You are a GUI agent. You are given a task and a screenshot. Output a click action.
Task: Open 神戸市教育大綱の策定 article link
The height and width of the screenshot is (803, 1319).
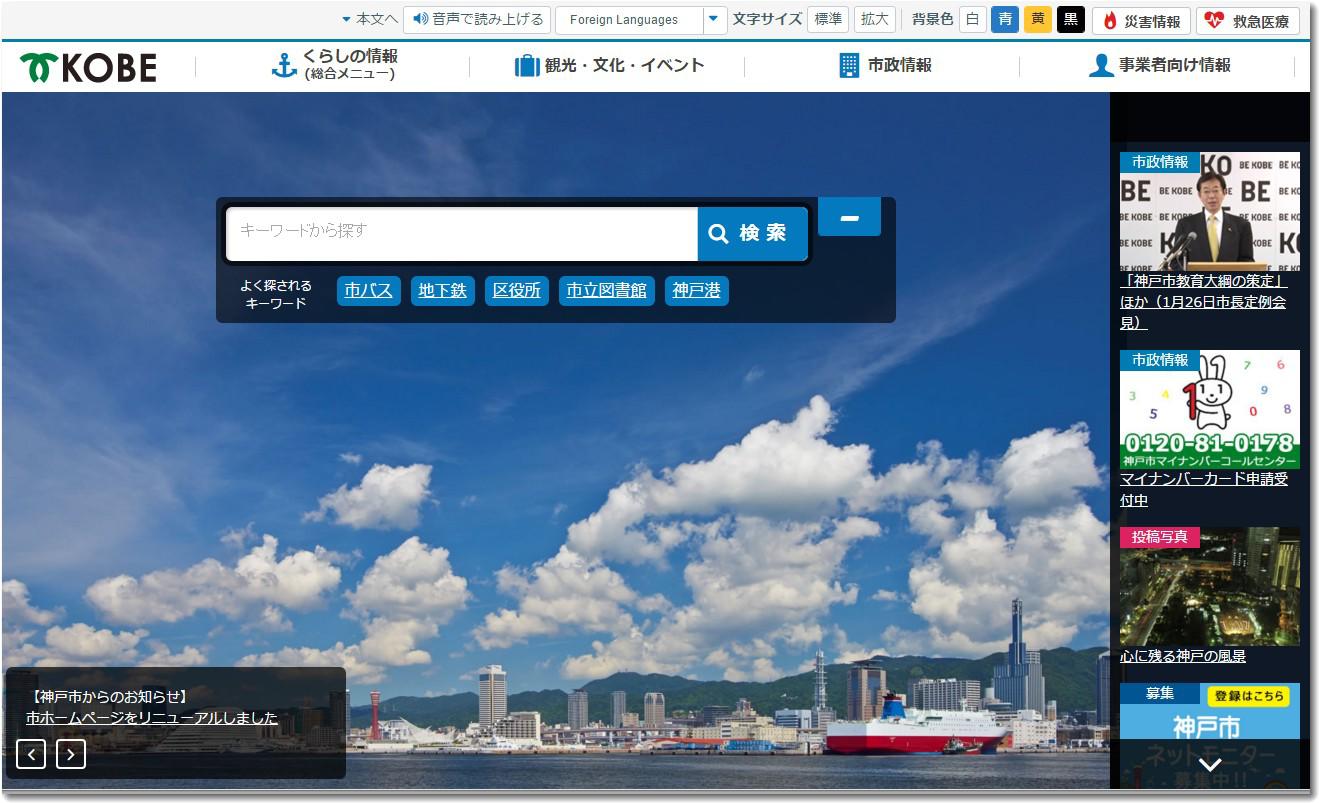click(1204, 302)
